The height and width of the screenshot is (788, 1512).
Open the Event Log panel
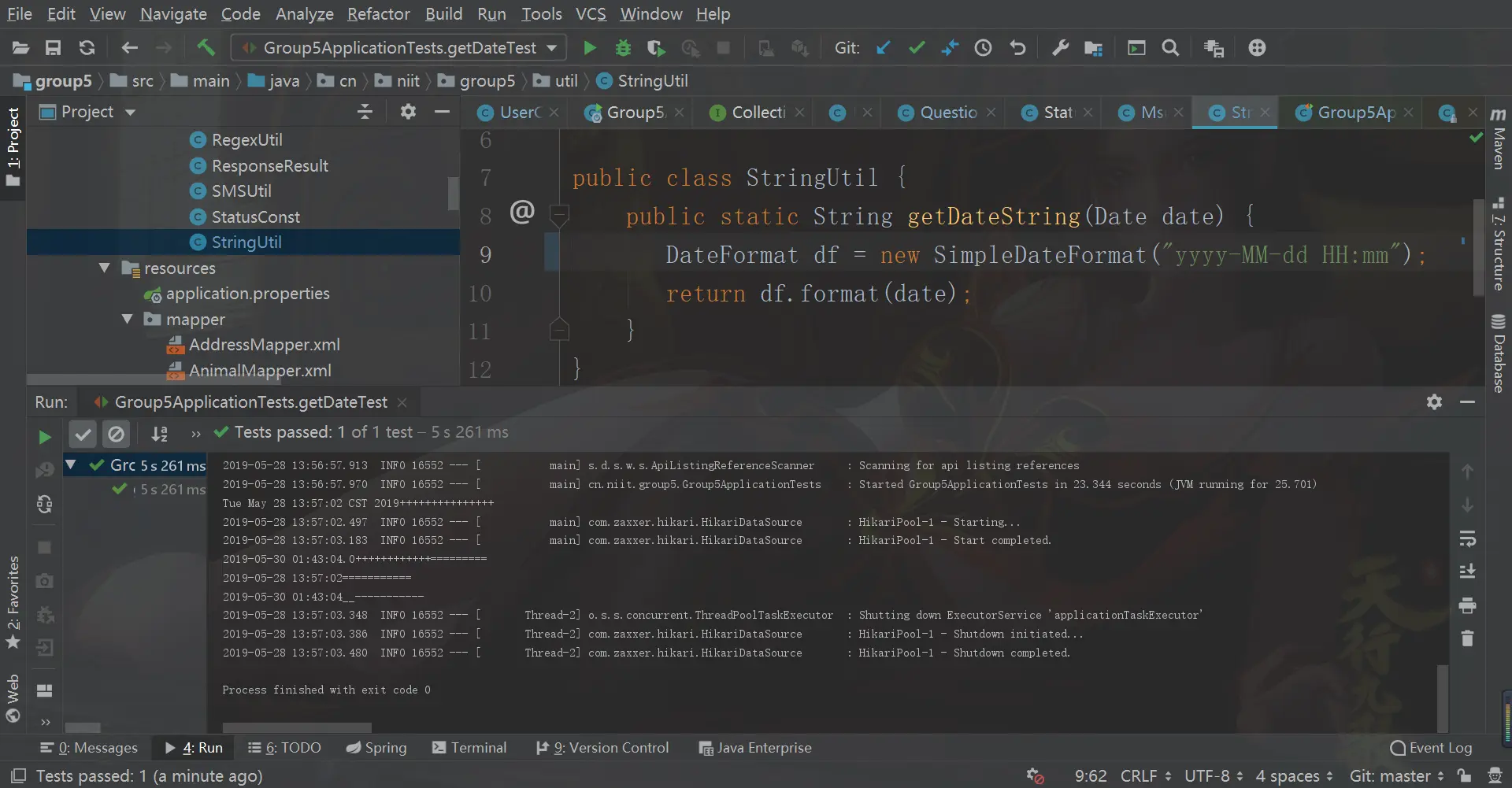pos(1431,748)
